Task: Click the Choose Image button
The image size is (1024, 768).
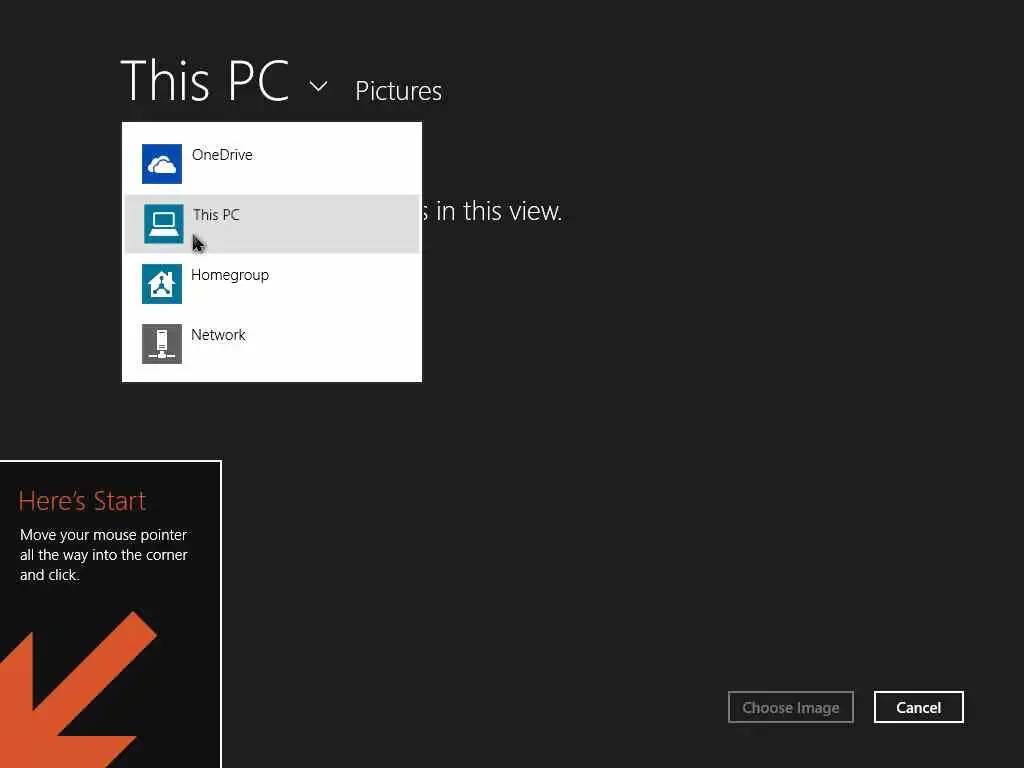Action: (x=791, y=707)
